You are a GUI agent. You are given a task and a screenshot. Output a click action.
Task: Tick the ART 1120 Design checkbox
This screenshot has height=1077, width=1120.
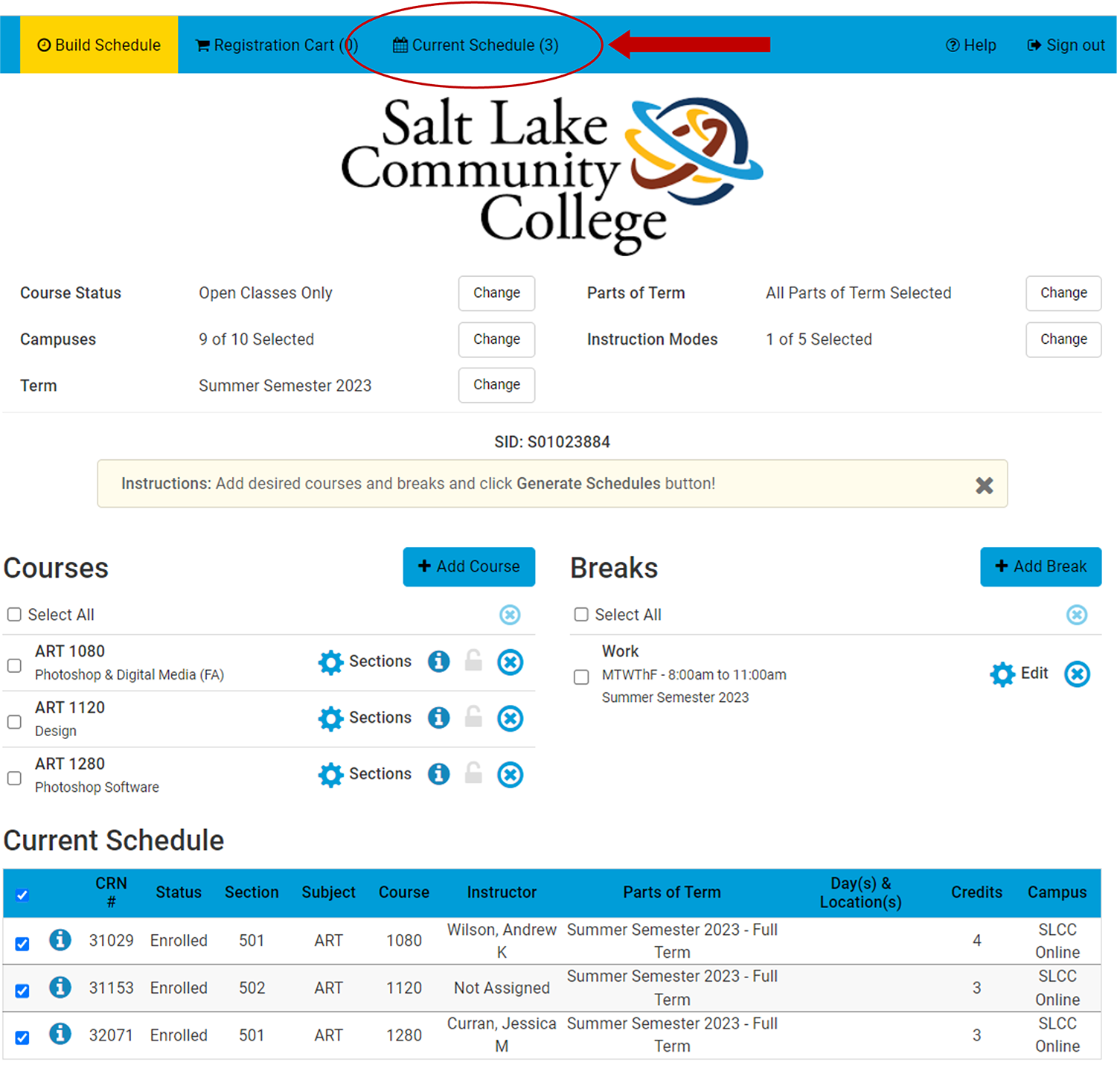pos(14,723)
